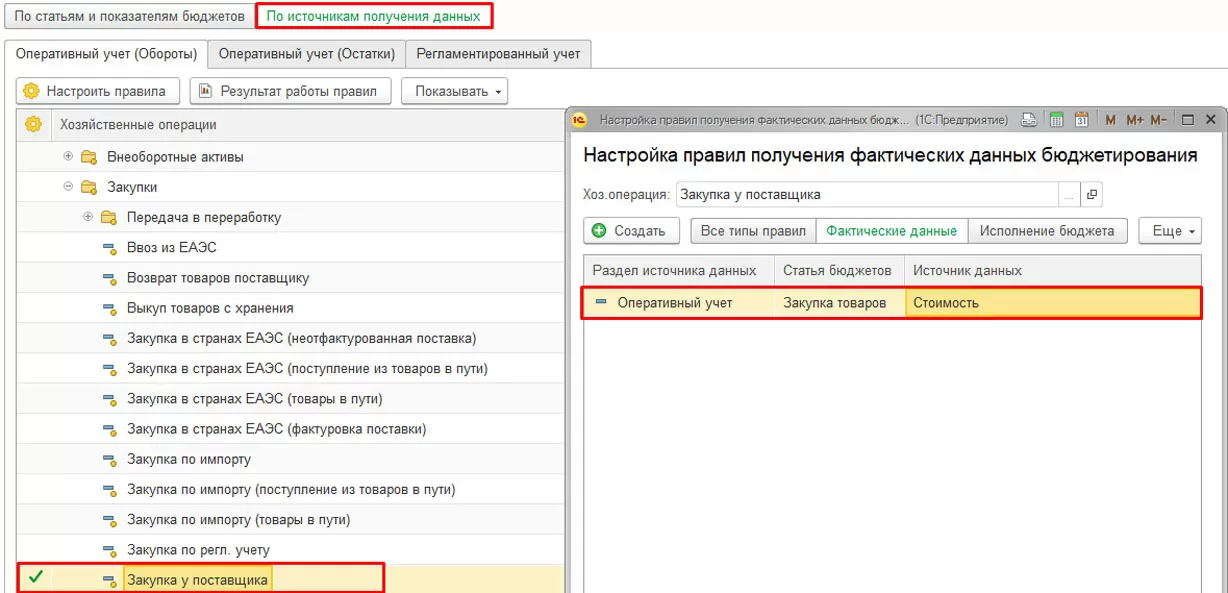Select the Исполнение бюджета filter
1228x593 pixels.
[x=1047, y=231]
